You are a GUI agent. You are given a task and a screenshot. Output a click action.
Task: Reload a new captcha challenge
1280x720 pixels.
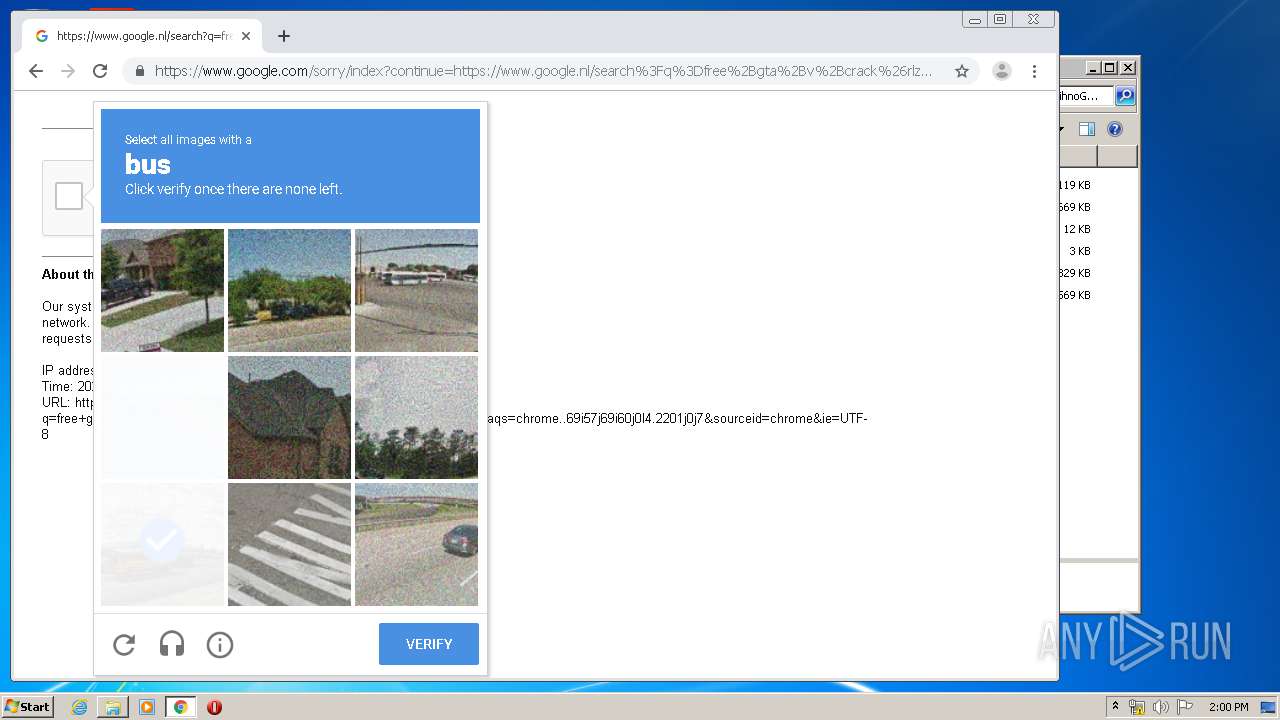point(124,645)
